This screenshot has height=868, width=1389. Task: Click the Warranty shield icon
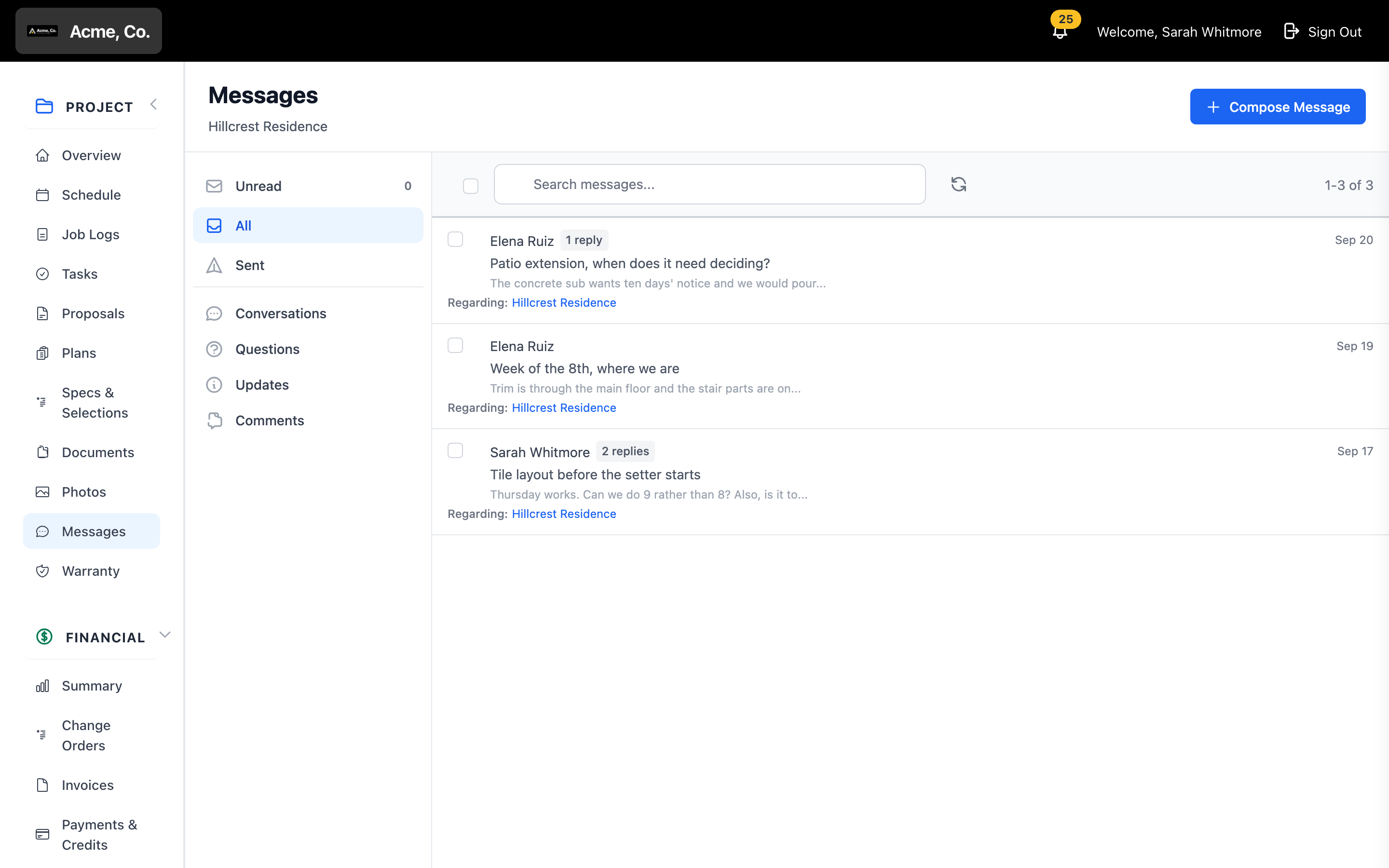[x=42, y=571]
